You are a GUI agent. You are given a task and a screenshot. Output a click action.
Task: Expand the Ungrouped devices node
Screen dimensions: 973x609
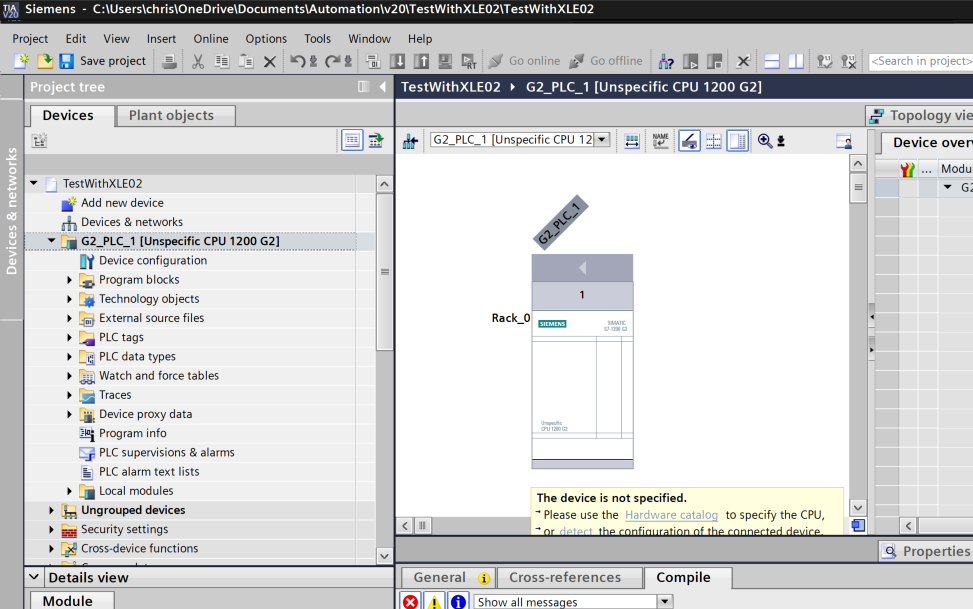coord(52,510)
